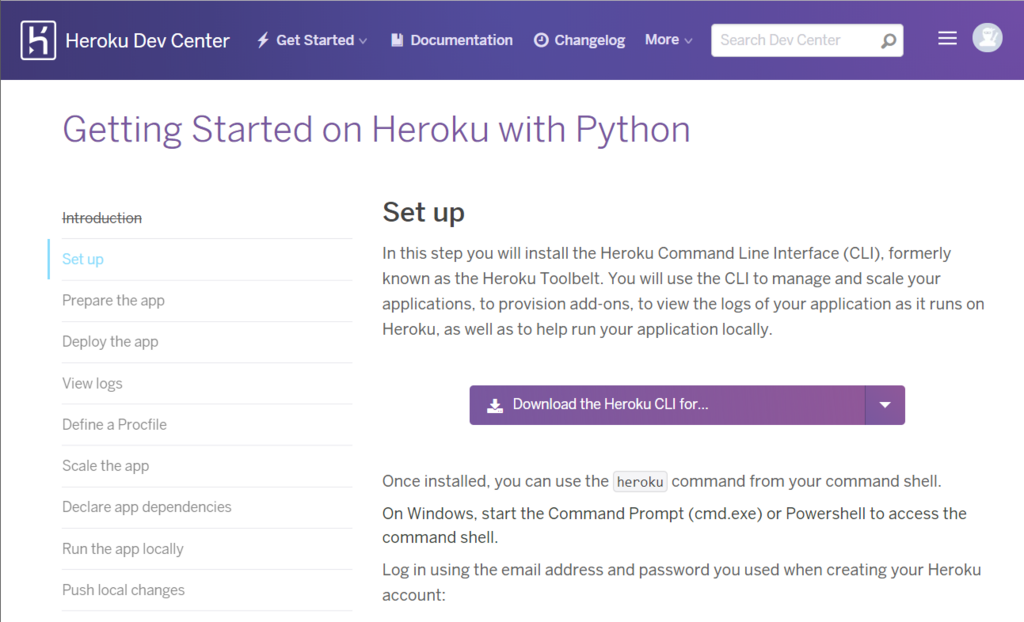Viewport: 1024px width, 622px height.
Task: Open the Prepare the app section
Action: [113, 301]
